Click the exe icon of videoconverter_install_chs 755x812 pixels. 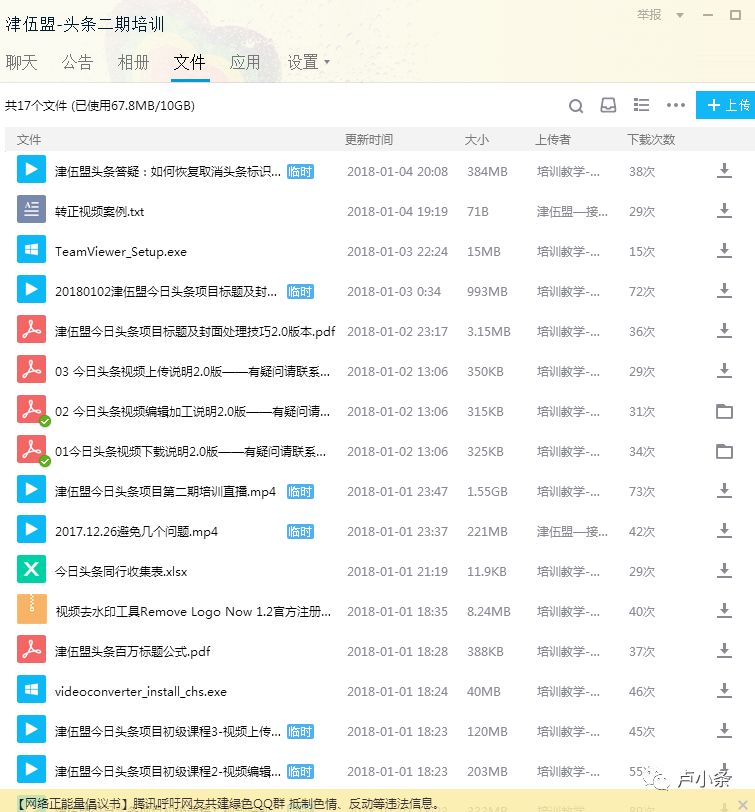coord(31,689)
